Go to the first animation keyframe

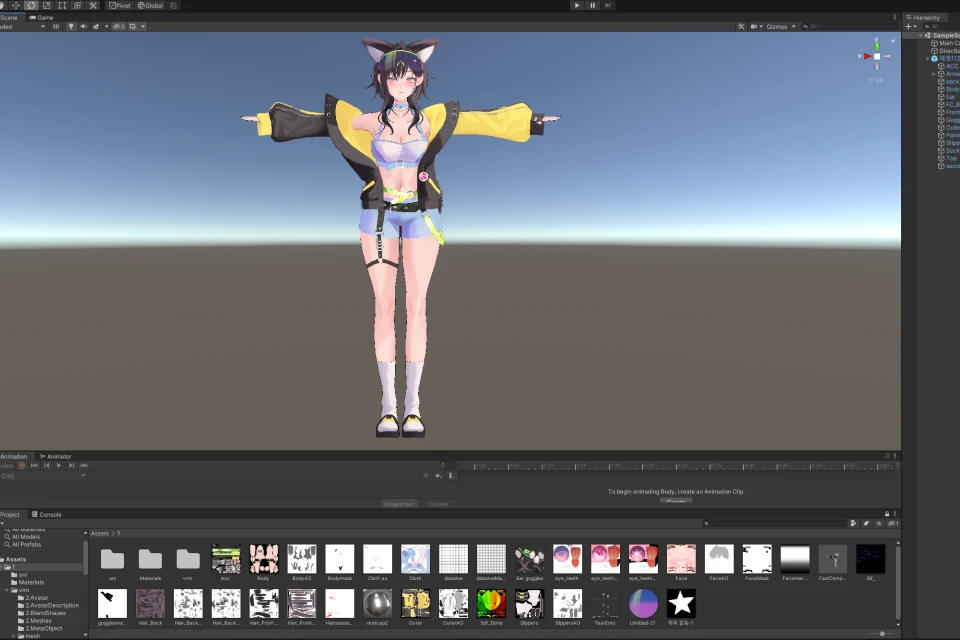click(34, 465)
